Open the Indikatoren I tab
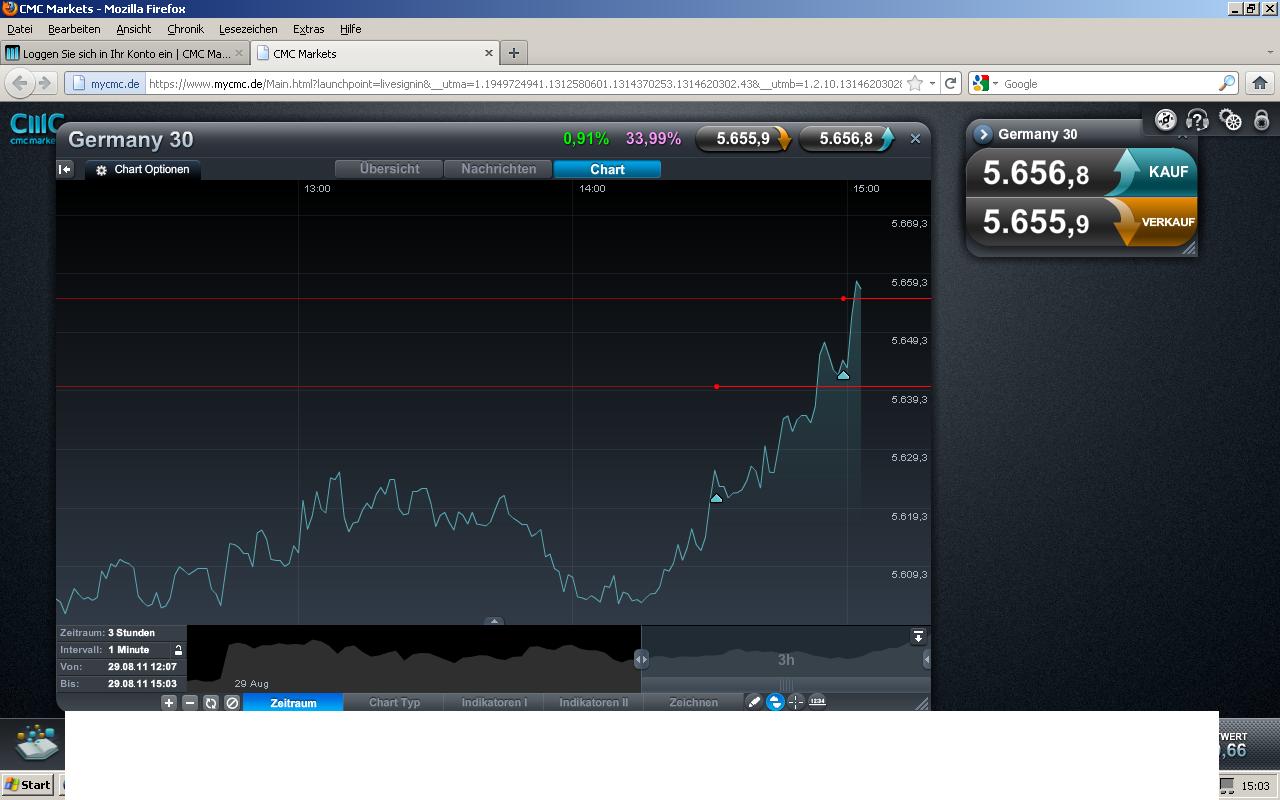Viewport: 1280px width, 800px height. (x=494, y=703)
